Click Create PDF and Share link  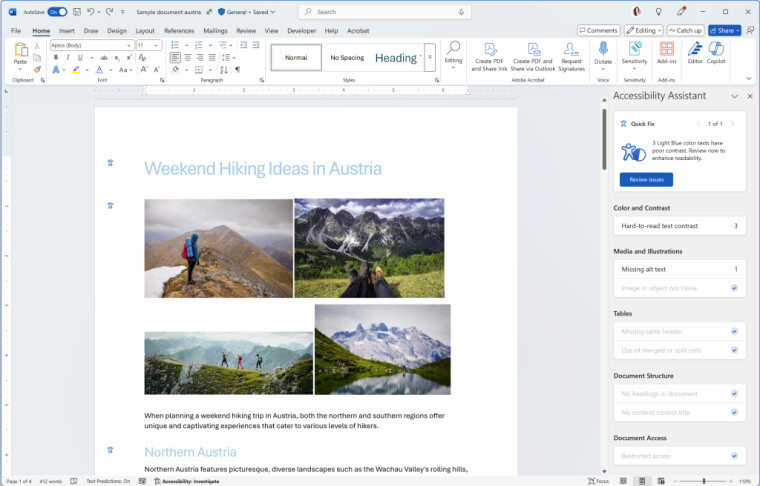click(x=489, y=57)
